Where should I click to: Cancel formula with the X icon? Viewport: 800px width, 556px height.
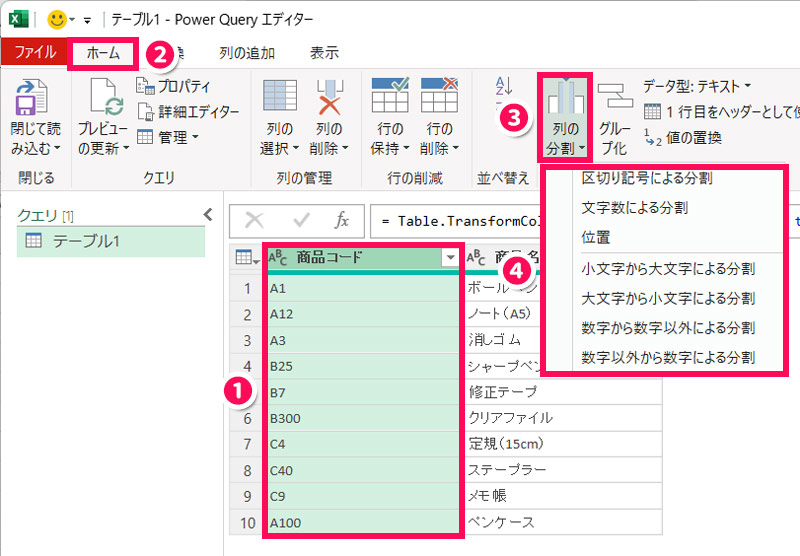click(254, 221)
